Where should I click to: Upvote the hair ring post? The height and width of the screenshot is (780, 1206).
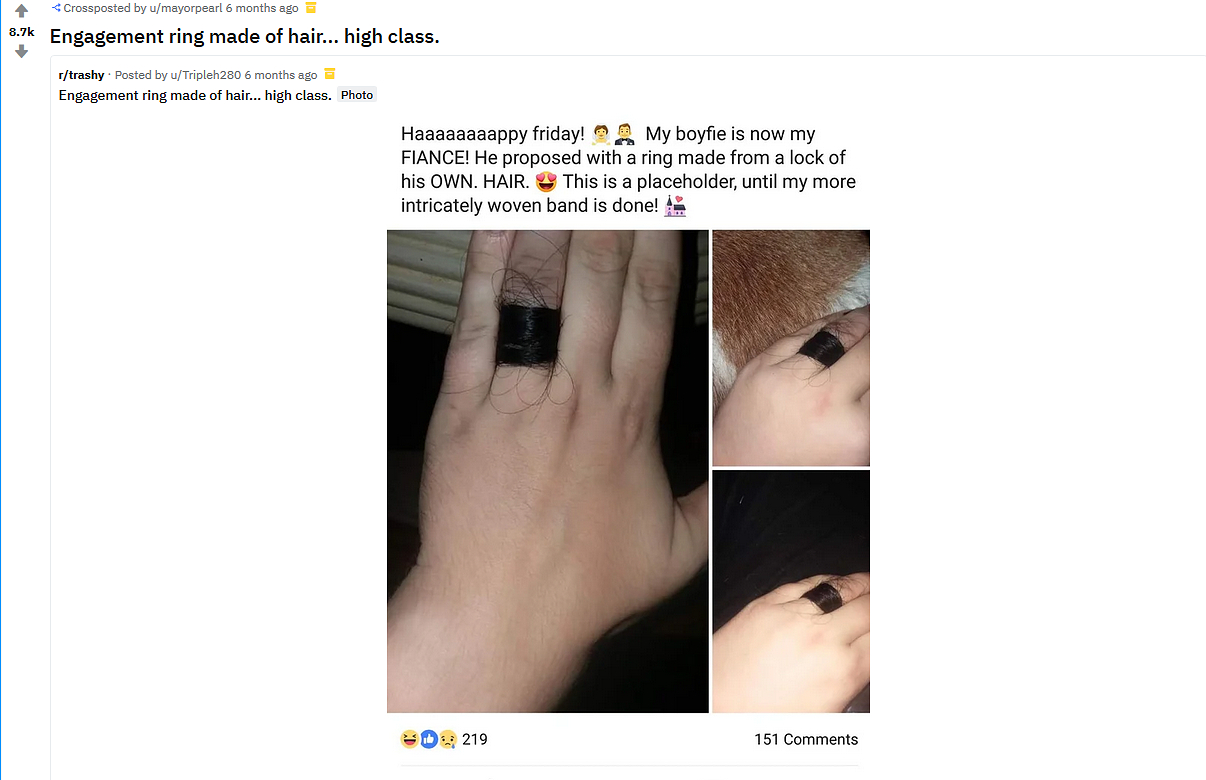(x=21, y=11)
